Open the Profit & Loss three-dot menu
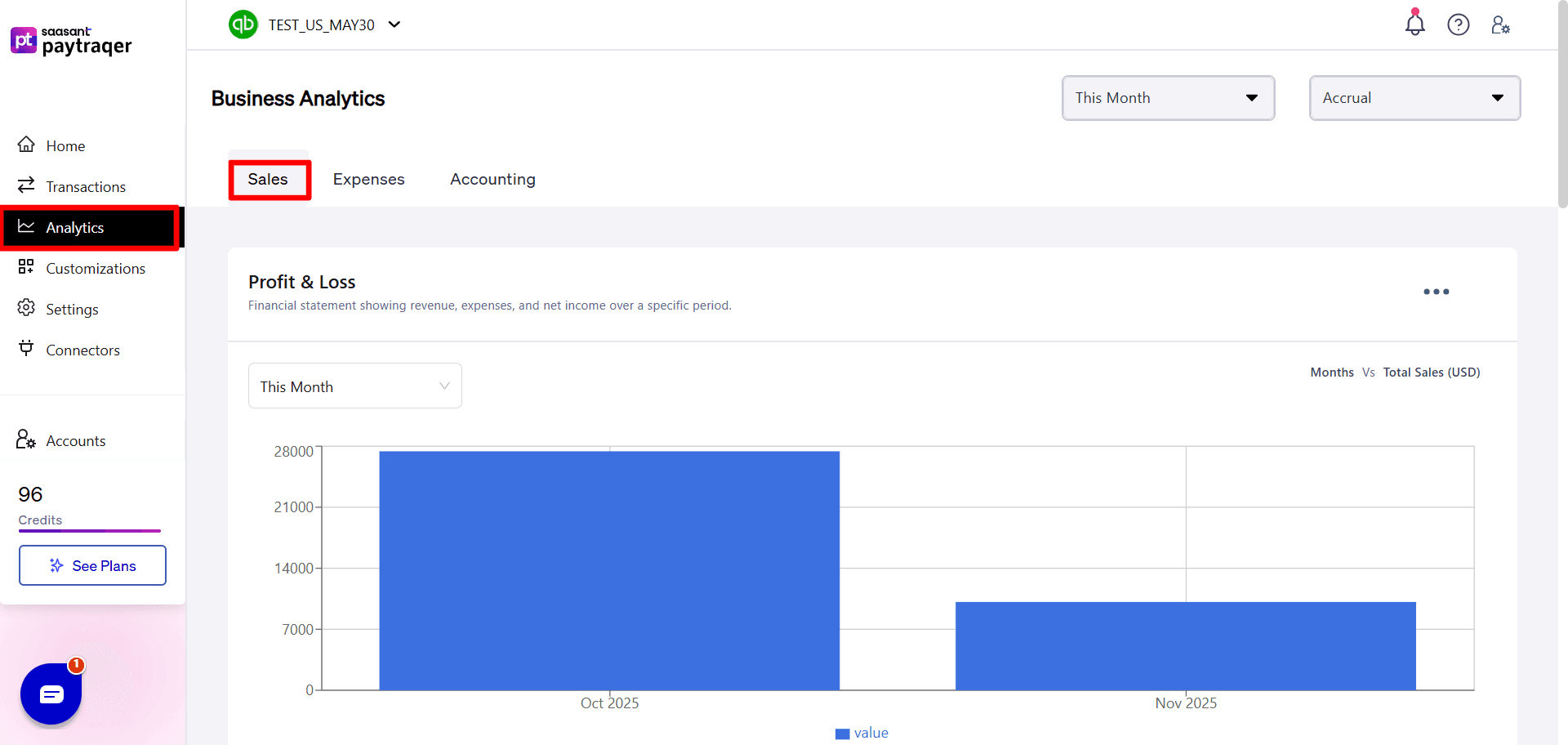 pos(1436,292)
